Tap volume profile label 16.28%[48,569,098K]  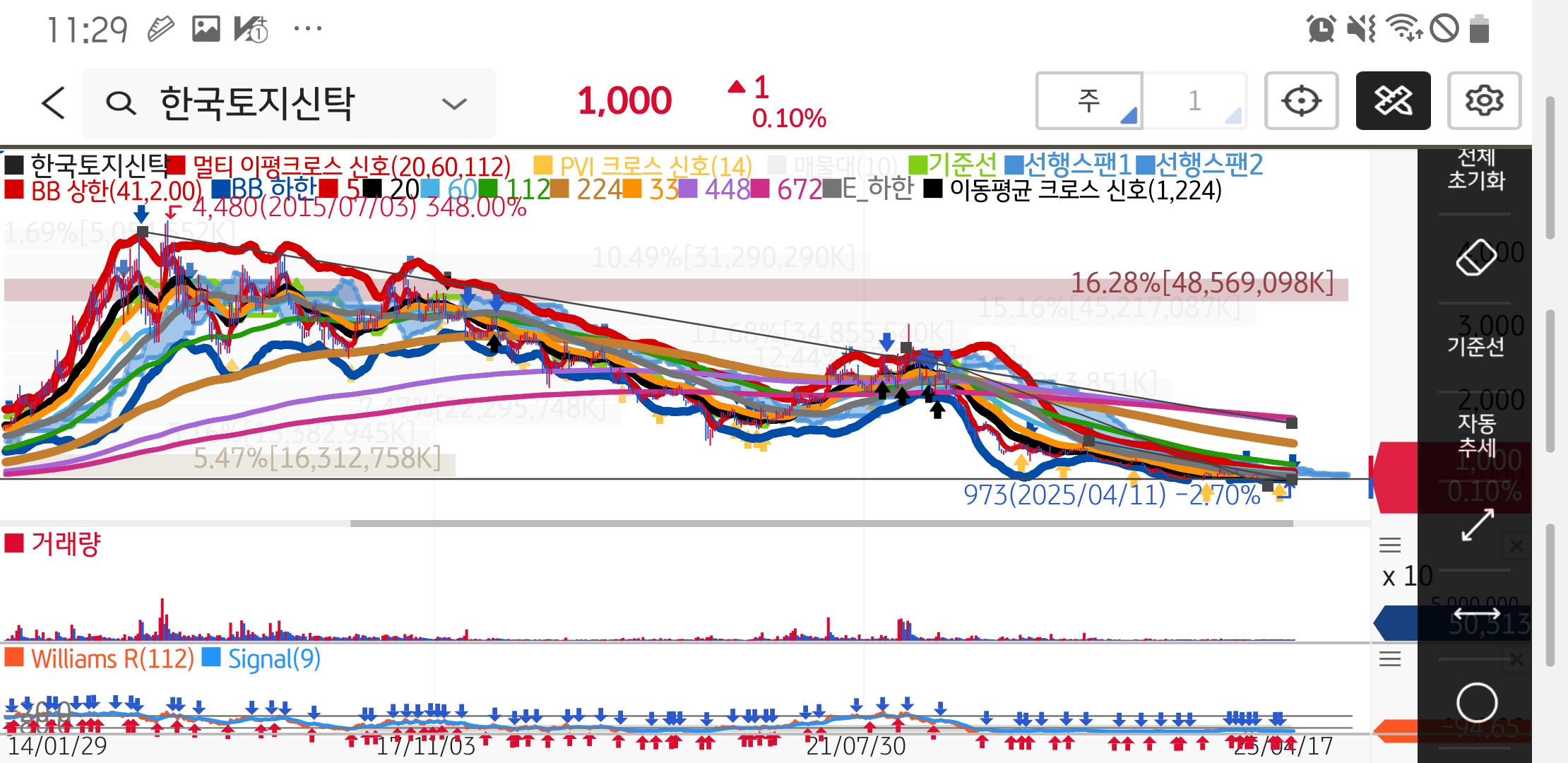tap(1202, 283)
